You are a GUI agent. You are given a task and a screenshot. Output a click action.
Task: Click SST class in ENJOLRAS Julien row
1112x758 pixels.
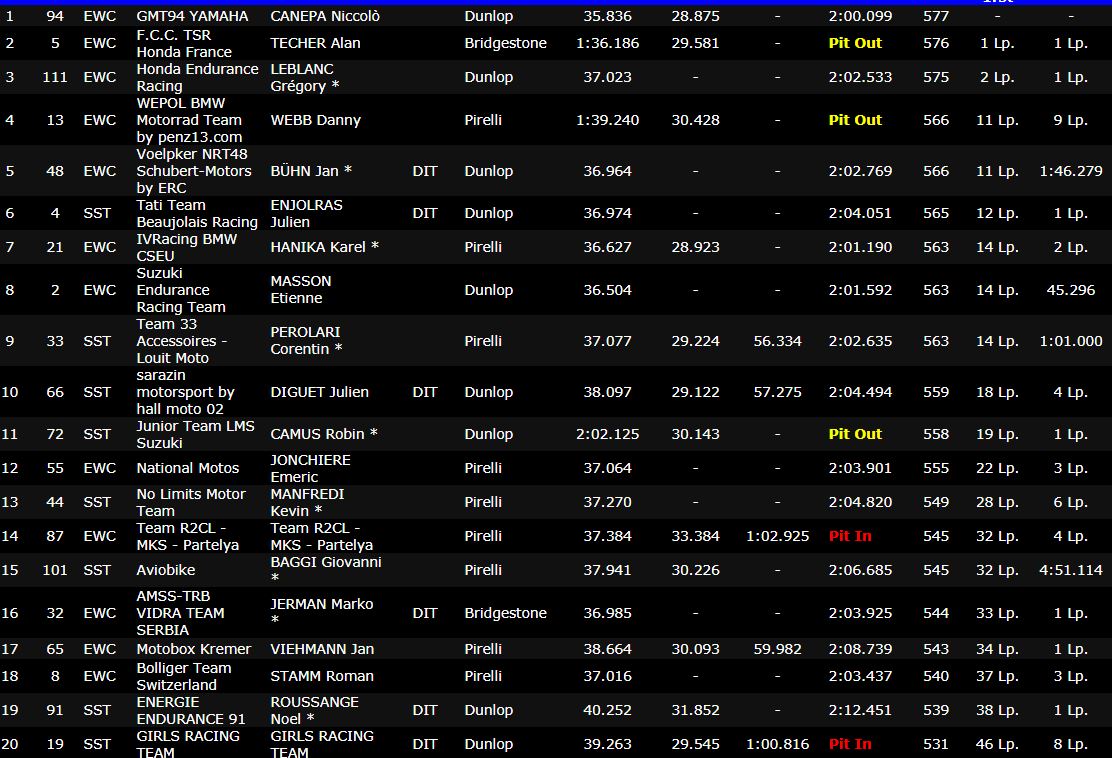click(98, 213)
